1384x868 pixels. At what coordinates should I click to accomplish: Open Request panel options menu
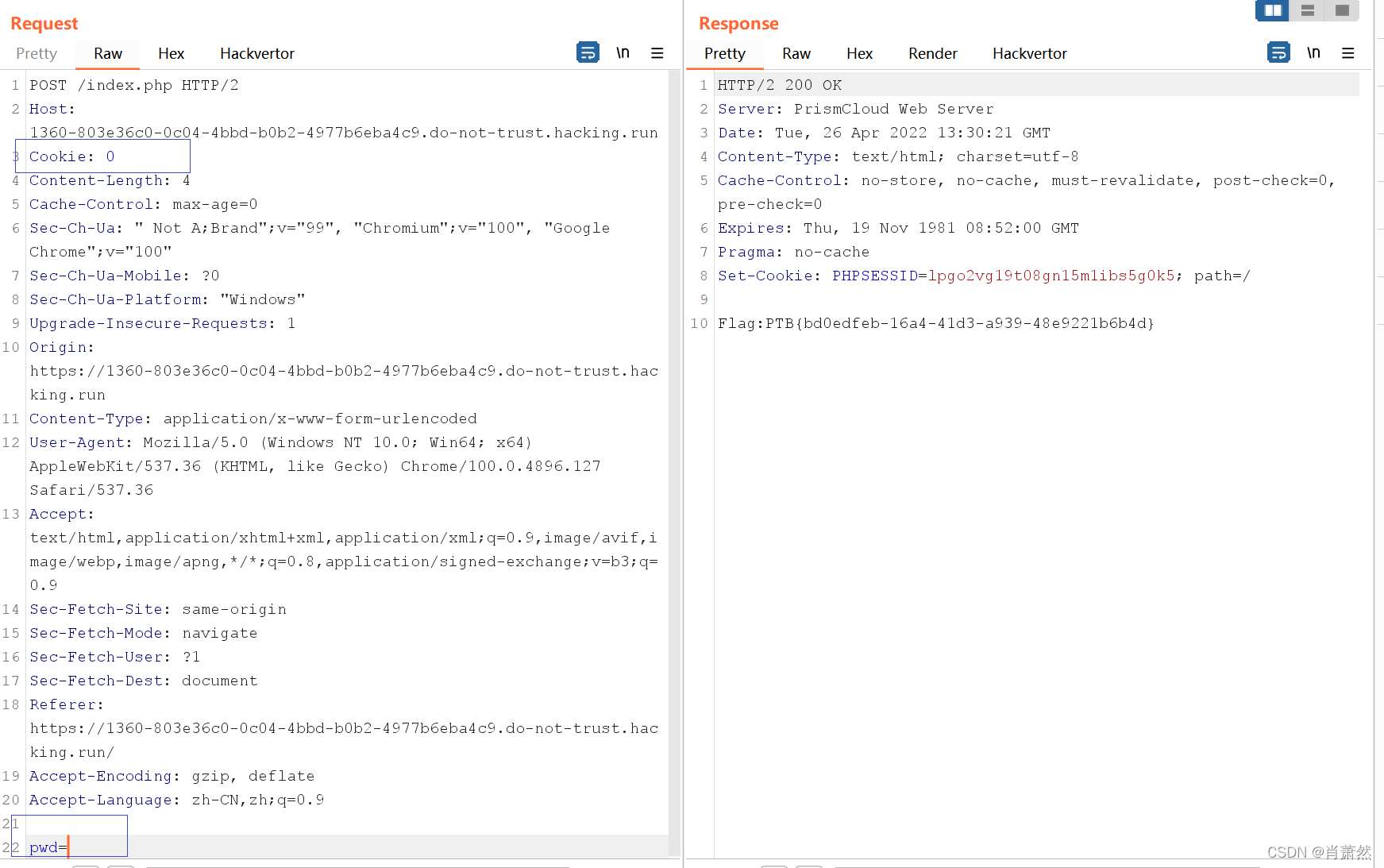(657, 52)
